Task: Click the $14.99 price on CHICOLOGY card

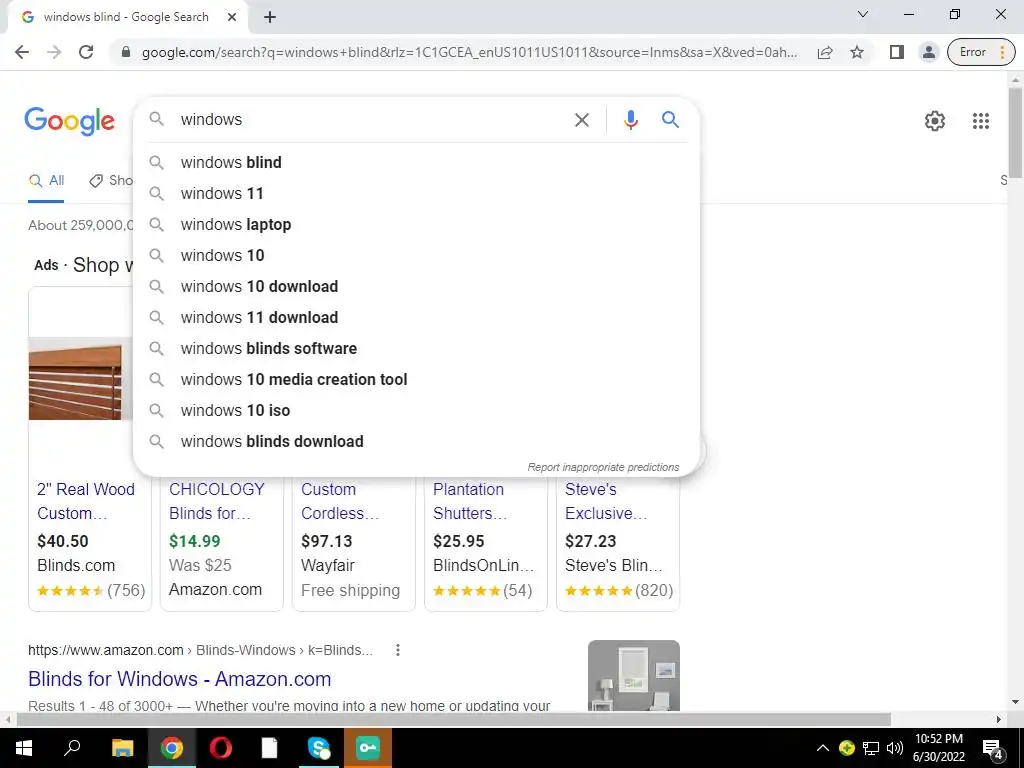Action: click(195, 541)
